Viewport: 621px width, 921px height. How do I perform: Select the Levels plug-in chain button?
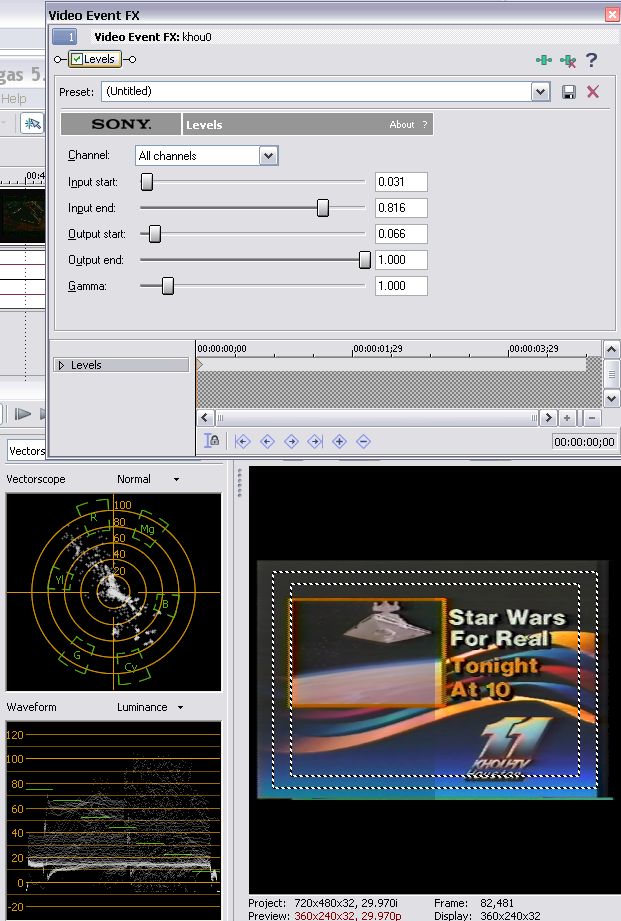[95, 59]
